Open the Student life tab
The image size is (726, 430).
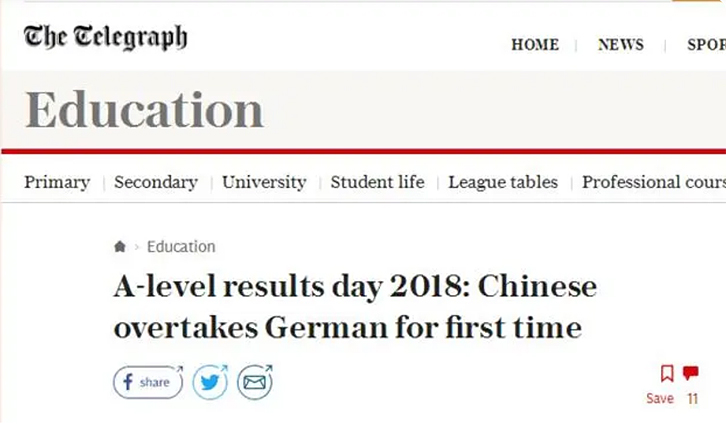point(377,182)
